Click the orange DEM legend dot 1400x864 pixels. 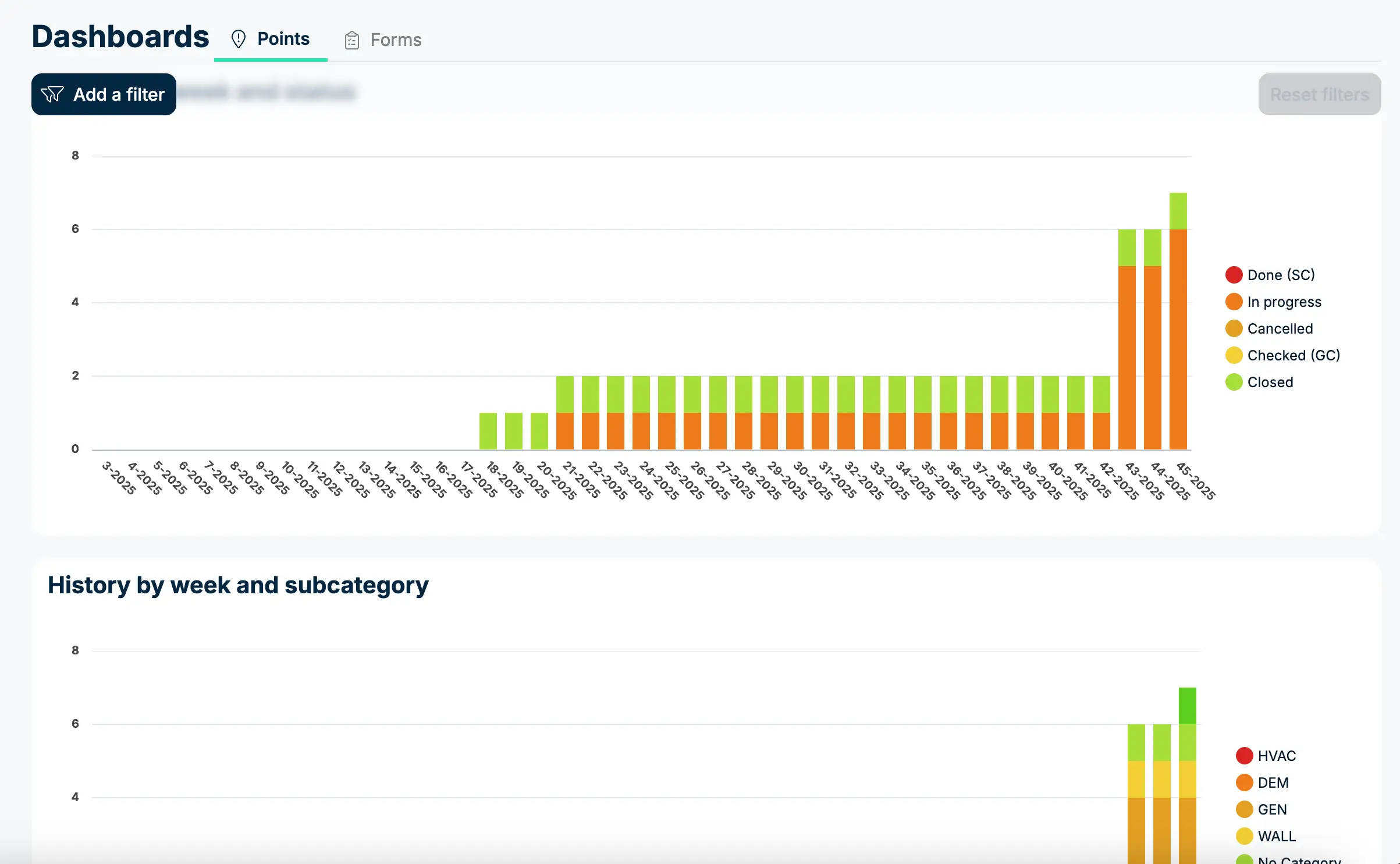tap(1244, 782)
